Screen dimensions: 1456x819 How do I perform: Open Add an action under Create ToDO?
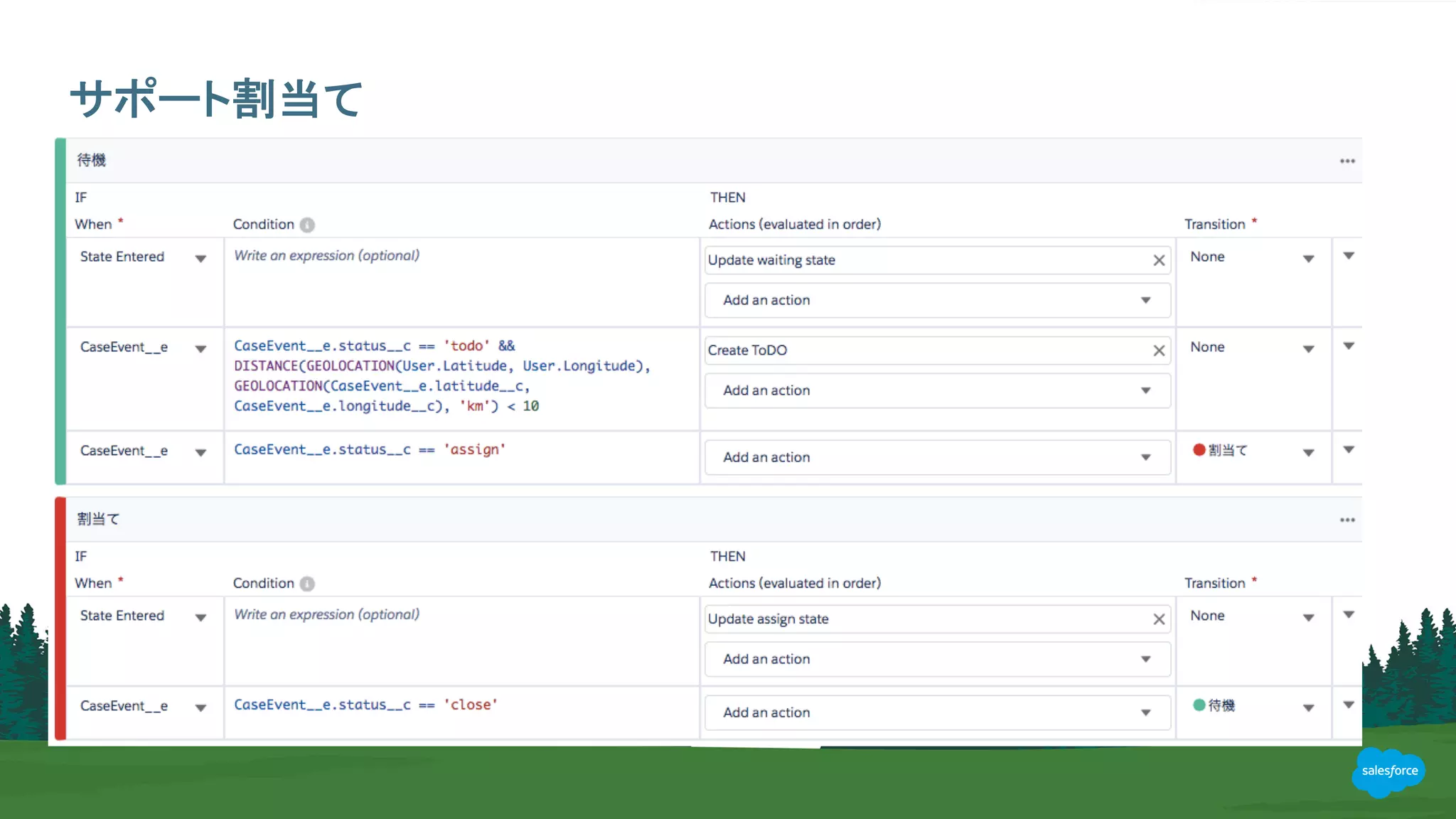[937, 390]
